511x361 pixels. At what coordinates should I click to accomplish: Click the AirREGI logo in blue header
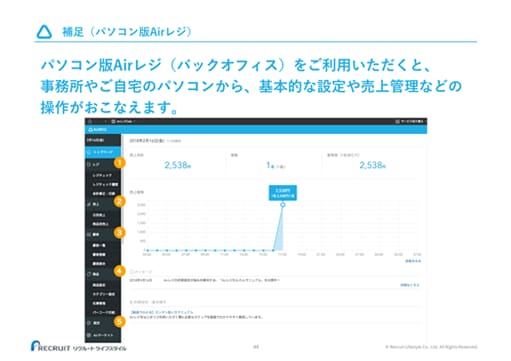point(97,129)
